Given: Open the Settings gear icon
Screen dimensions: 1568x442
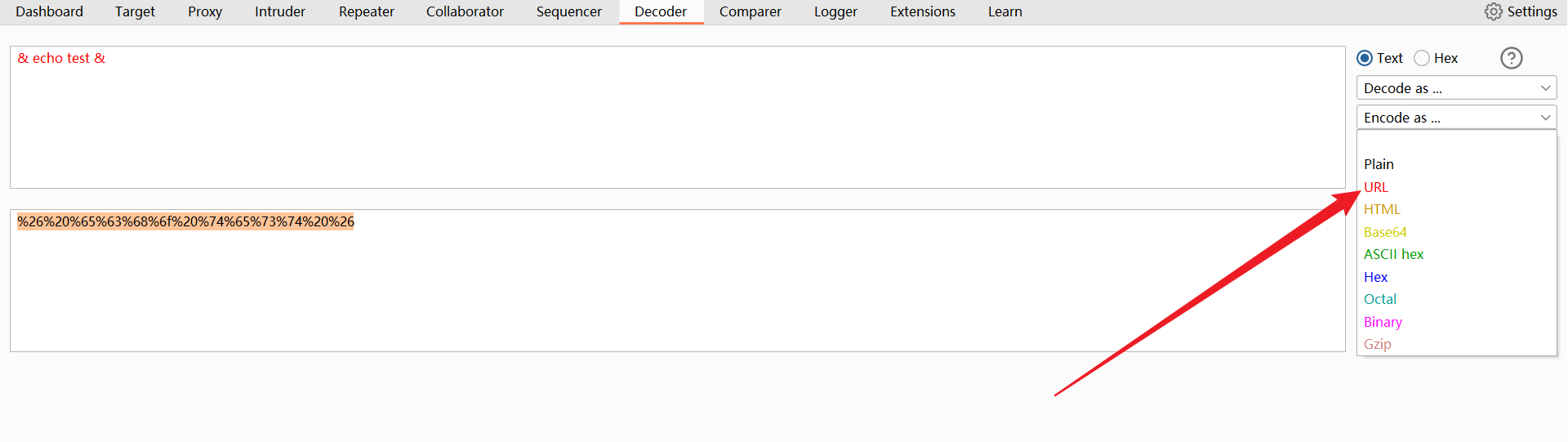Looking at the screenshot, I should click(x=1494, y=11).
